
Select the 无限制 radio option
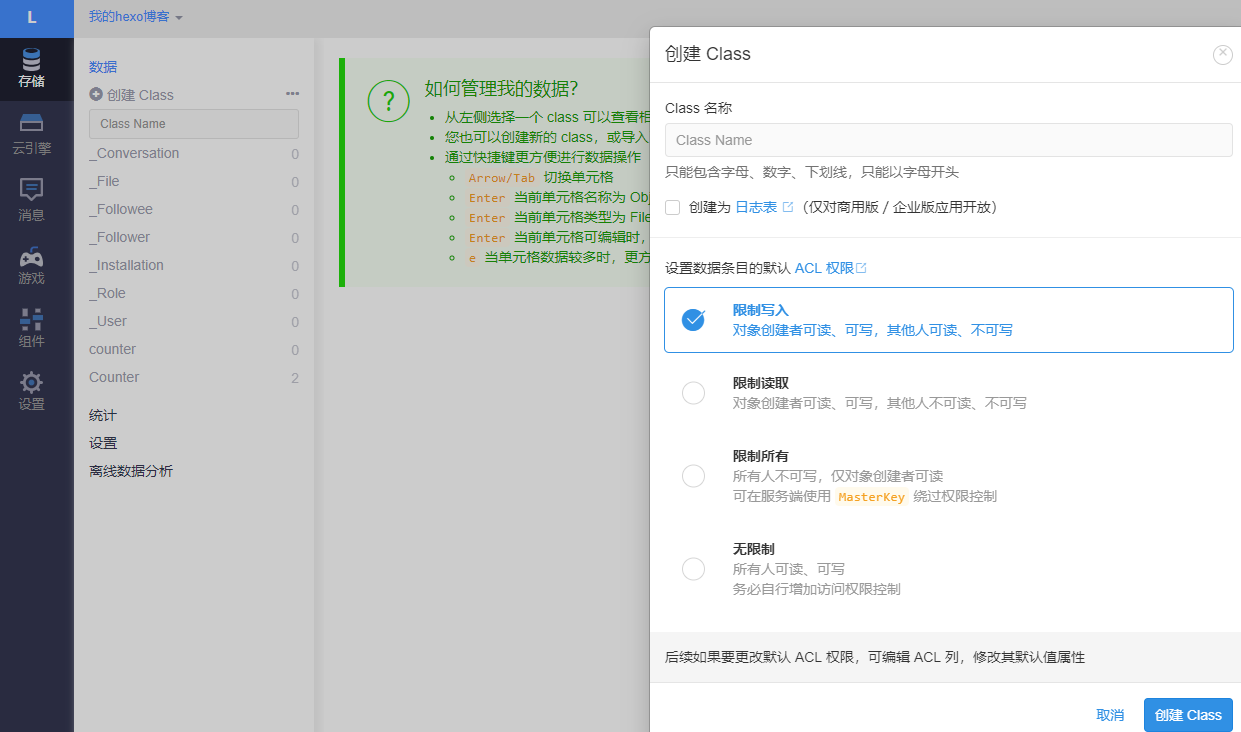click(x=693, y=569)
